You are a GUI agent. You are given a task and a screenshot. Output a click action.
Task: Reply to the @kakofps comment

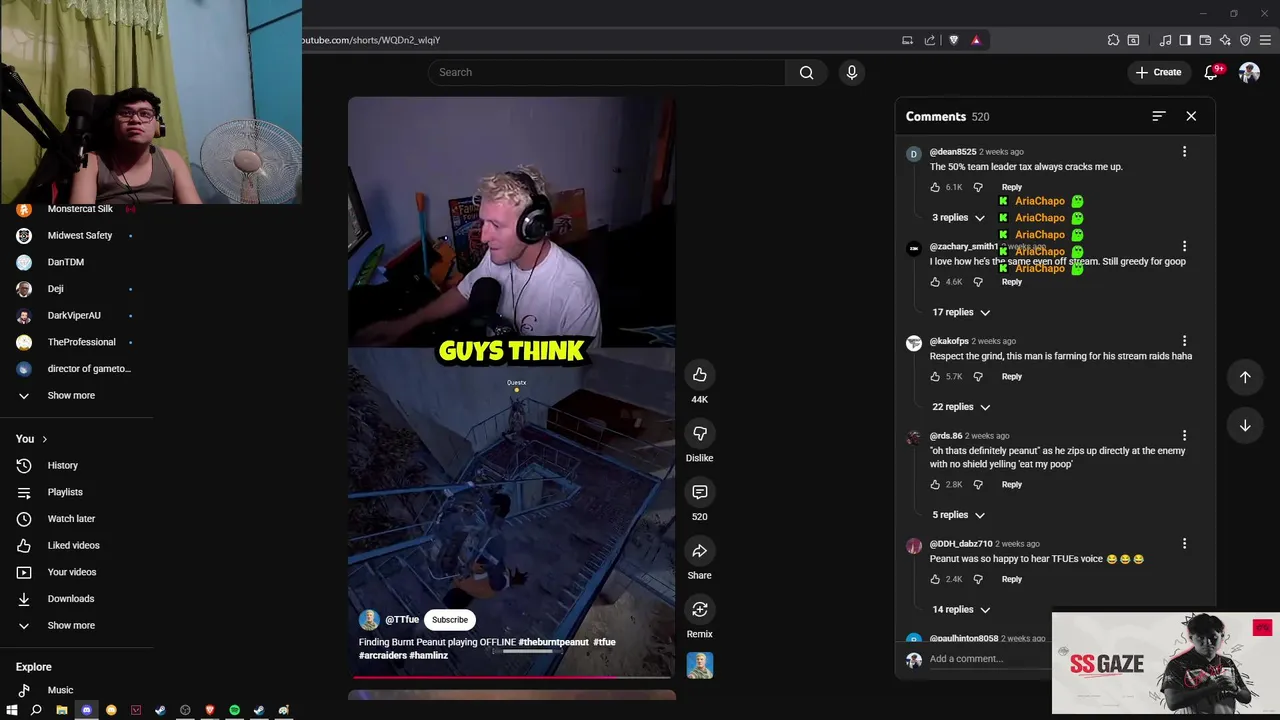tap(1012, 377)
